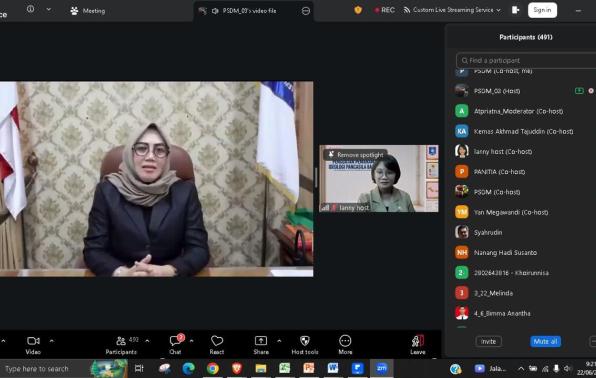The width and height of the screenshot is (596, 378).
Task: Open Host tools shield menu
Action: pos(305,345)
